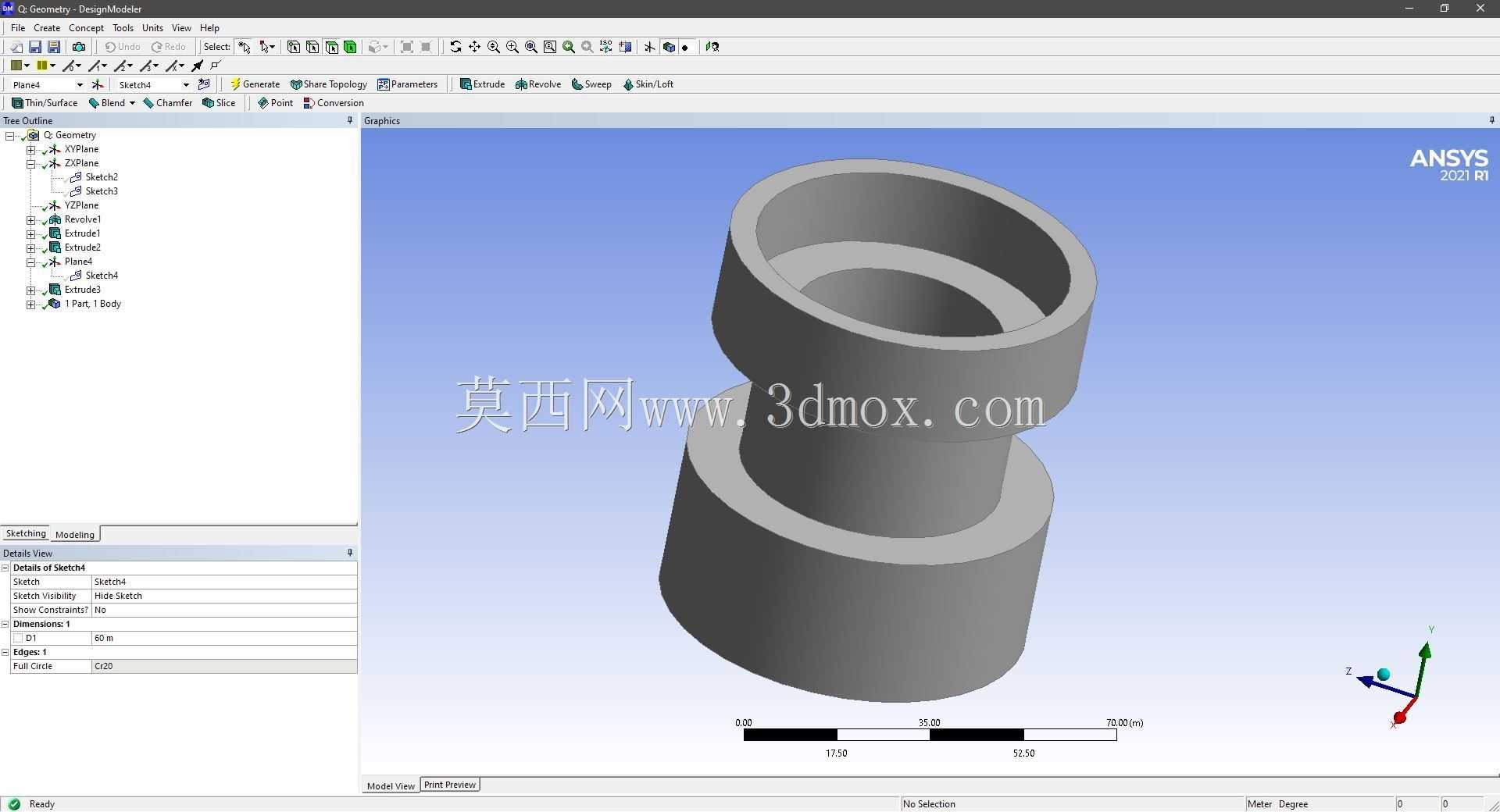
Task: Click the Box Zoom icon
Action: pos(512,47)
